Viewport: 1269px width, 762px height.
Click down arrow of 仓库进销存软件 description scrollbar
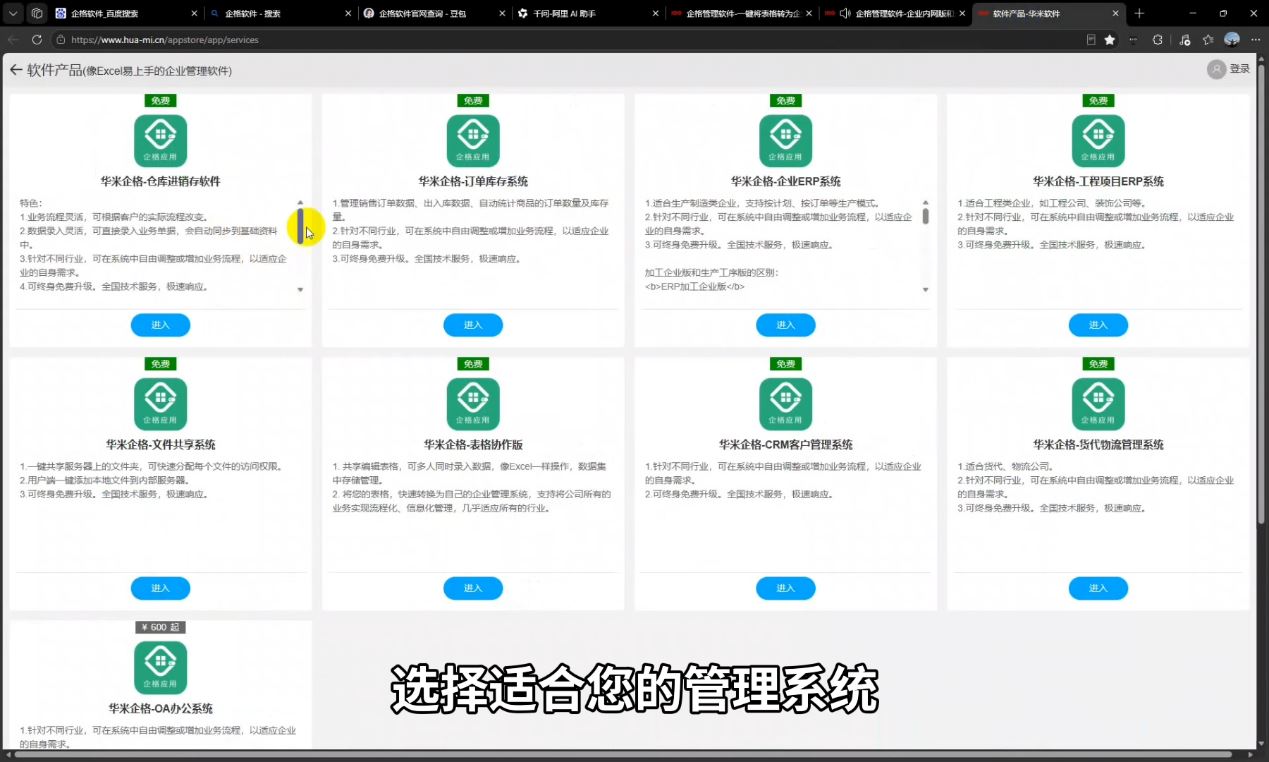(x=300, y=289)
